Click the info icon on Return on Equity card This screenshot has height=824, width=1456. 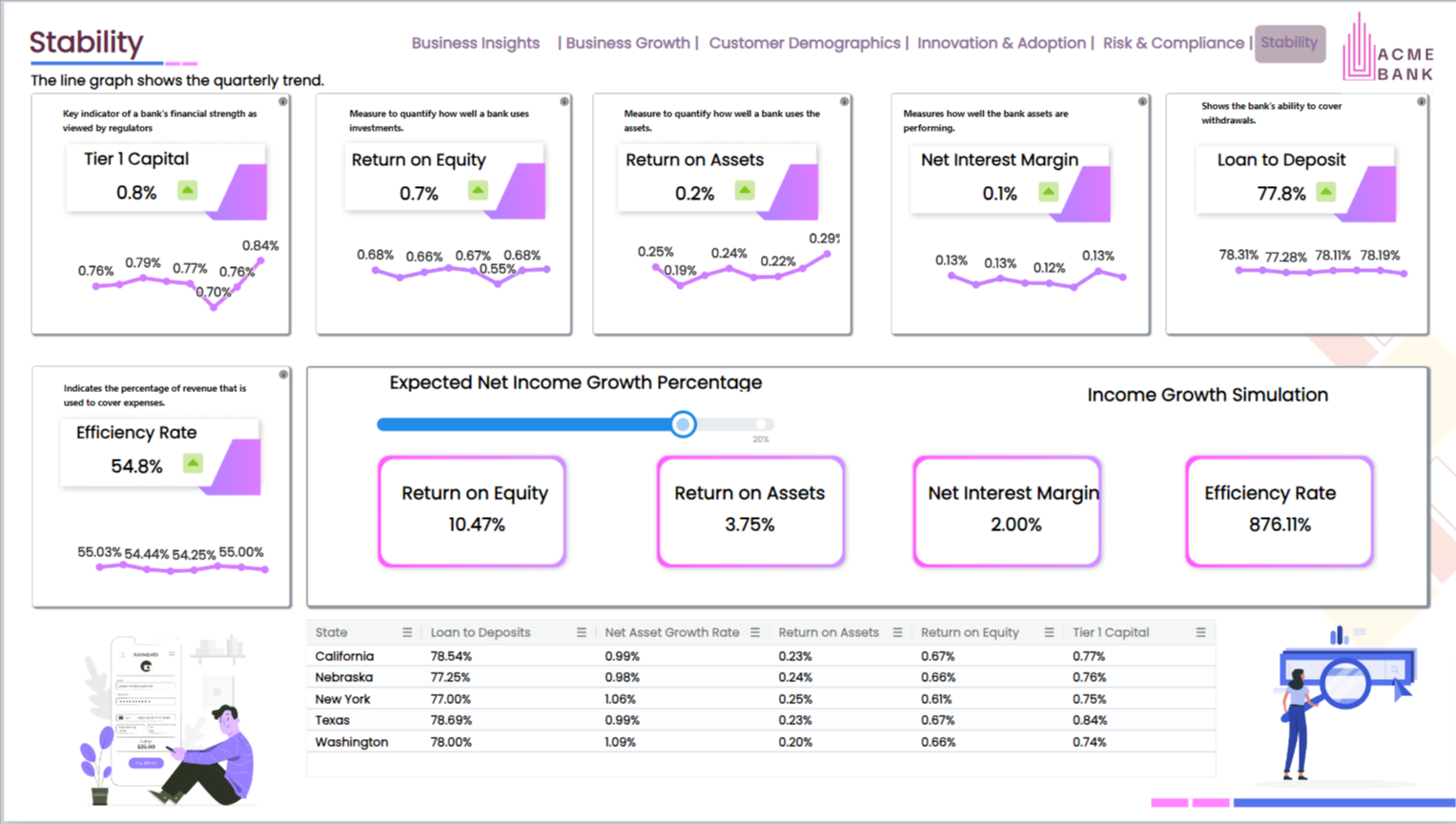pyautogui.click(x=564, y=101)
